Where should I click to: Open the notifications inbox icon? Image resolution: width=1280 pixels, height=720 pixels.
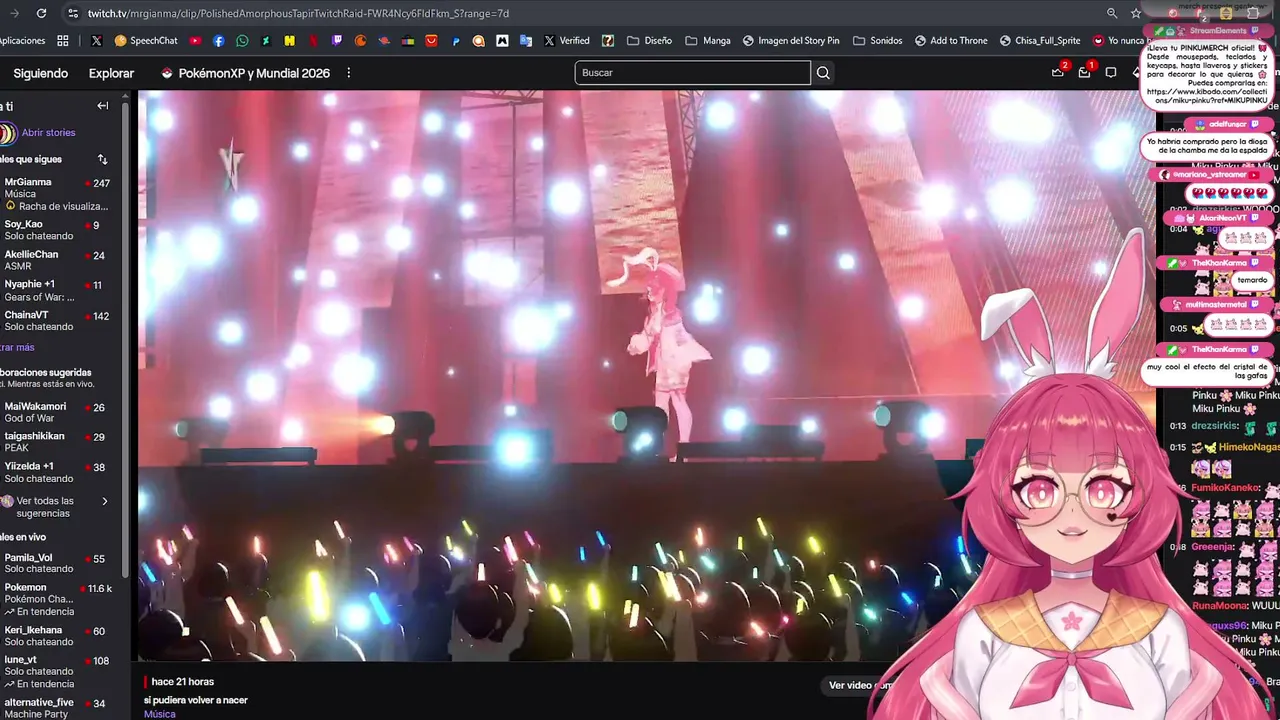pyautogui.click(x=1084, y=72)
